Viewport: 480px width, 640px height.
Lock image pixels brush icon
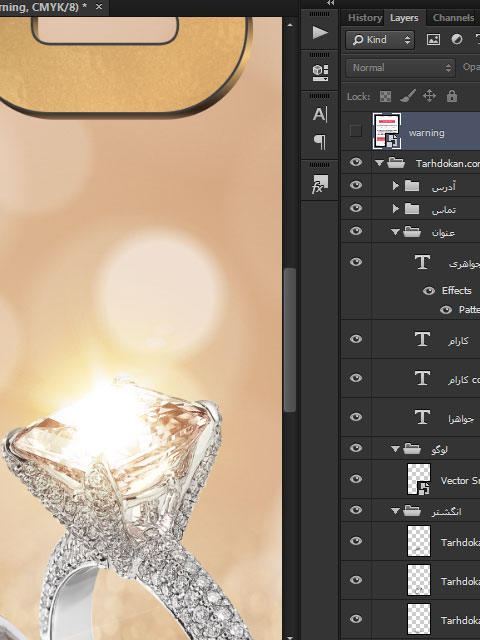point(408,96)
